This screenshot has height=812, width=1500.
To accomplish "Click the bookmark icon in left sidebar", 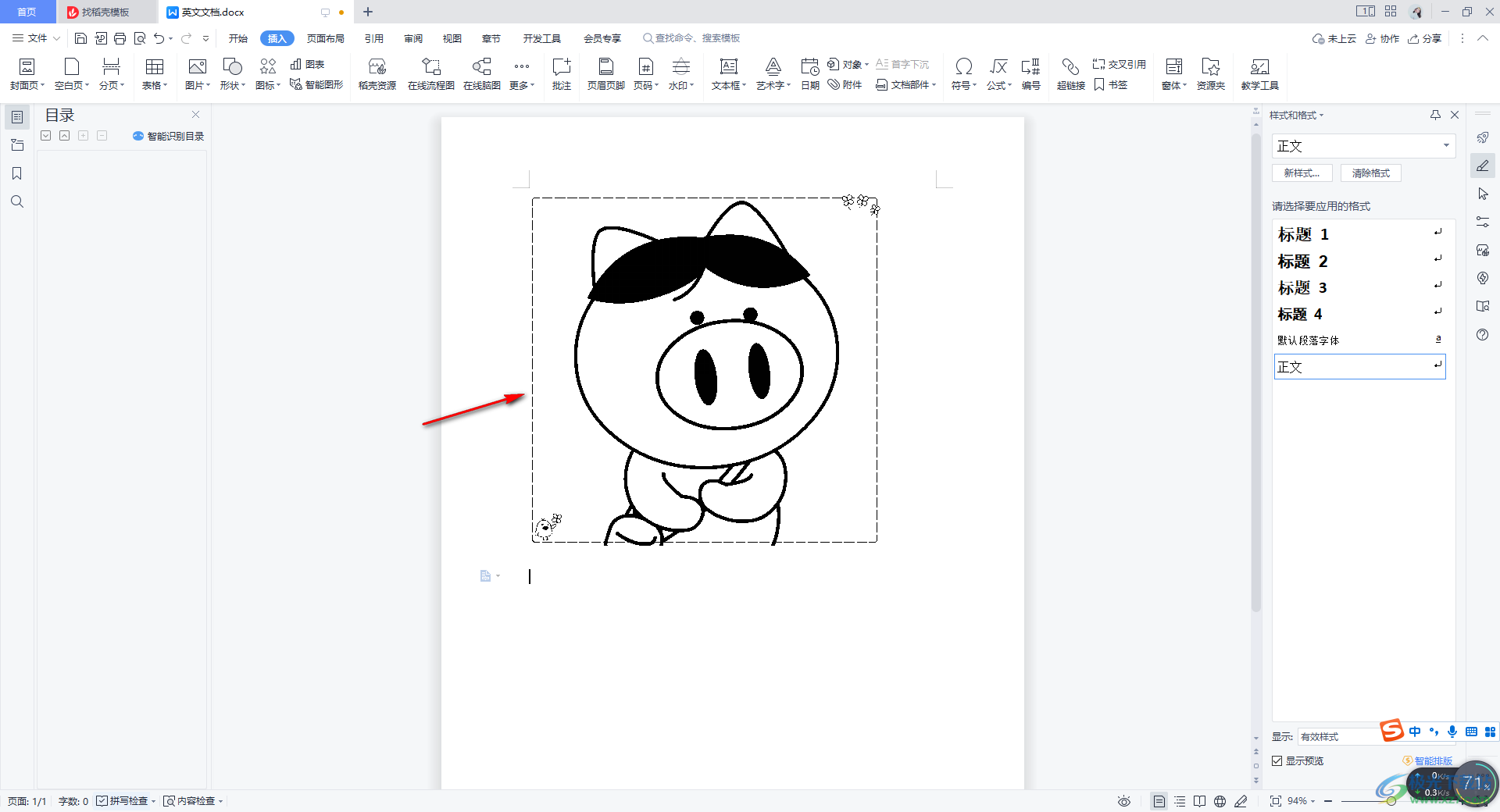I will click(x=17, y=173).
